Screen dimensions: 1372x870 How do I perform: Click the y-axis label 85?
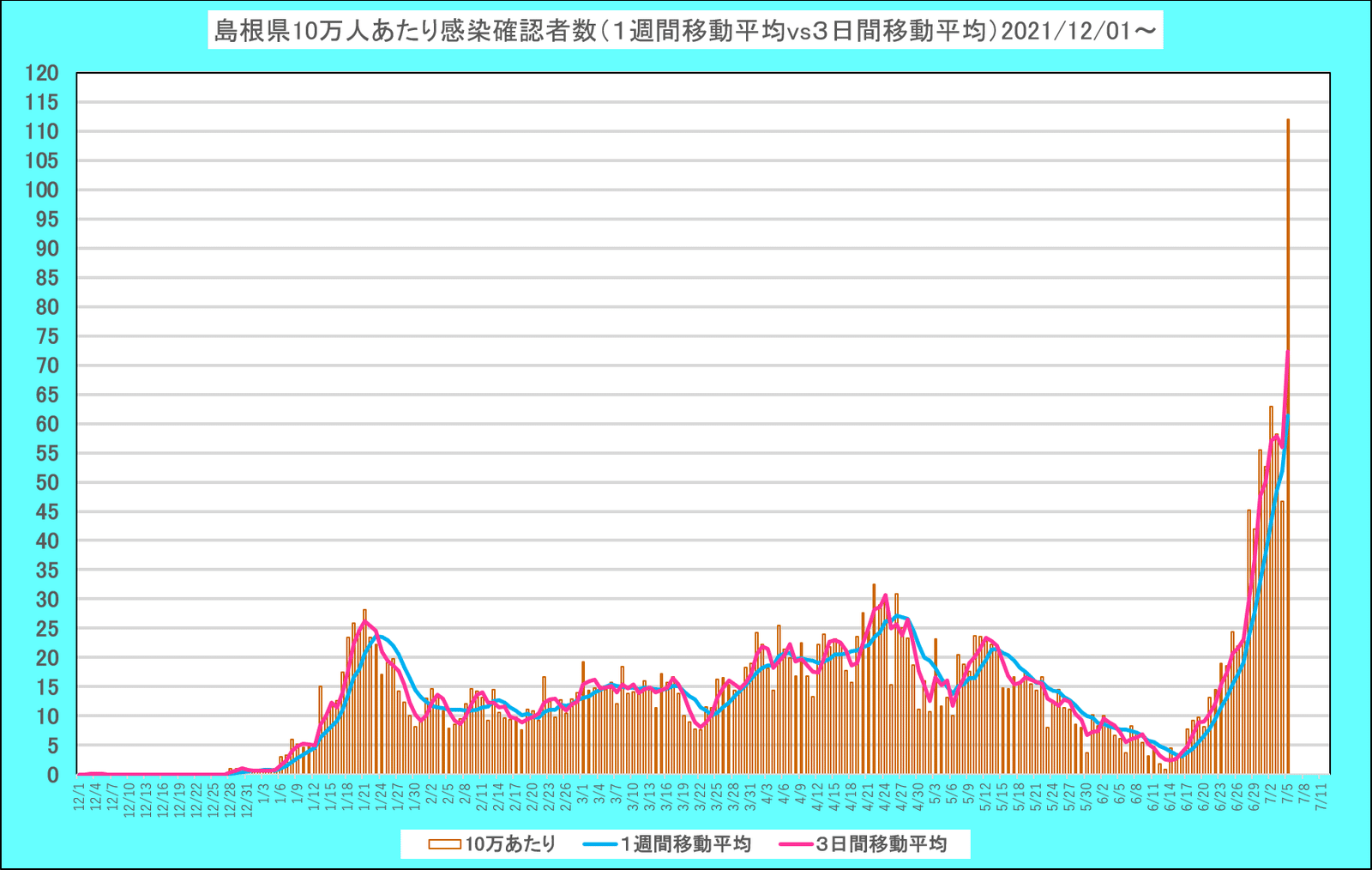pos(47,277)
